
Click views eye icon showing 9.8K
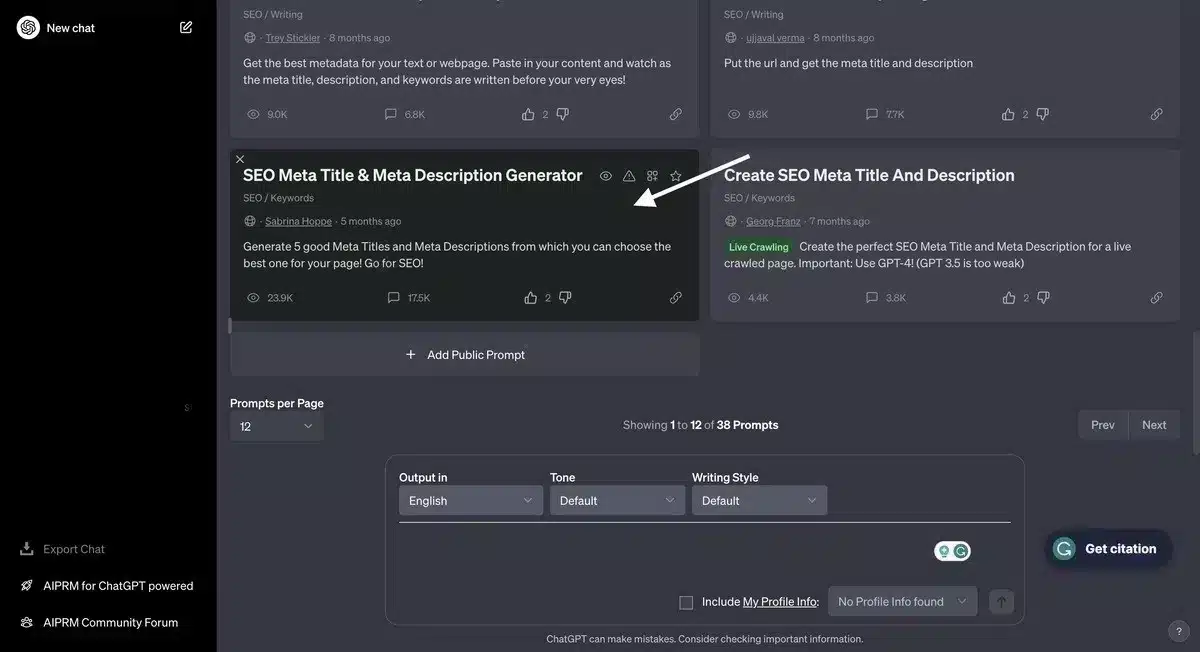(x=734, y=114)
